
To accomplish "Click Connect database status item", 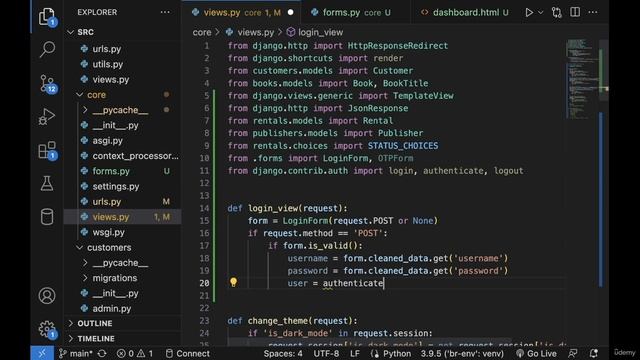I will 187,353.
